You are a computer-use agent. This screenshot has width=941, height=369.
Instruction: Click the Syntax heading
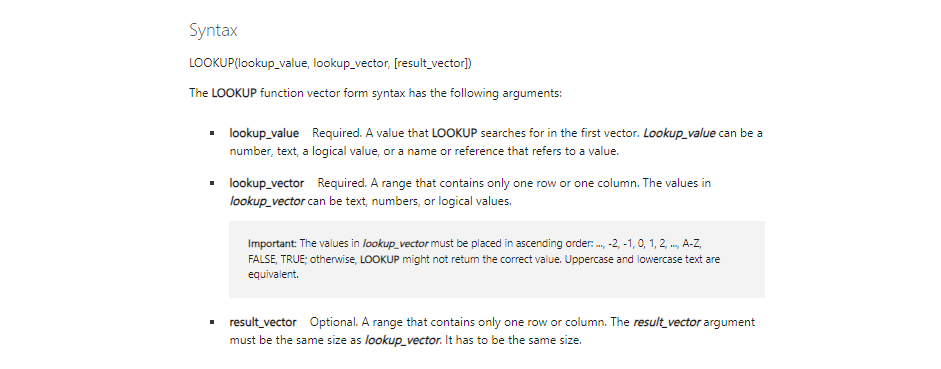click(213, 31)
